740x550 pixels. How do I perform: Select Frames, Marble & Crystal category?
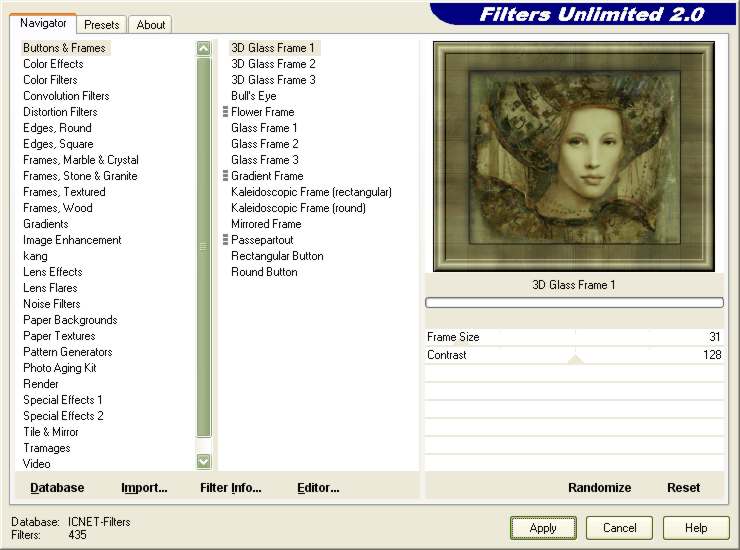[x=81, y=160]
